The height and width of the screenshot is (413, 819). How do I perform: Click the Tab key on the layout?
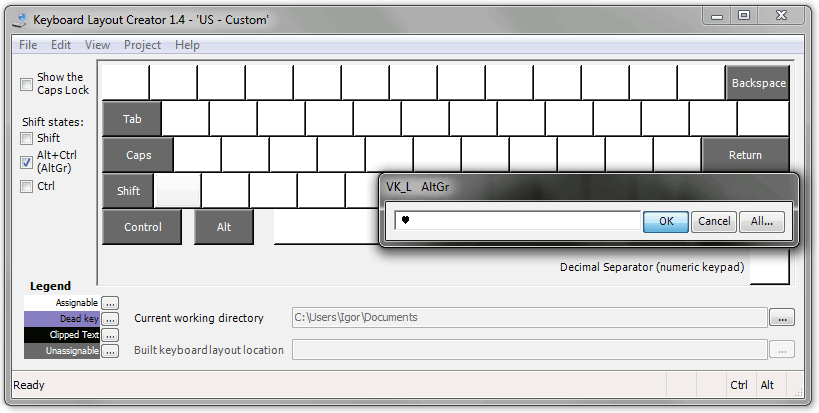tap(132, 119)
